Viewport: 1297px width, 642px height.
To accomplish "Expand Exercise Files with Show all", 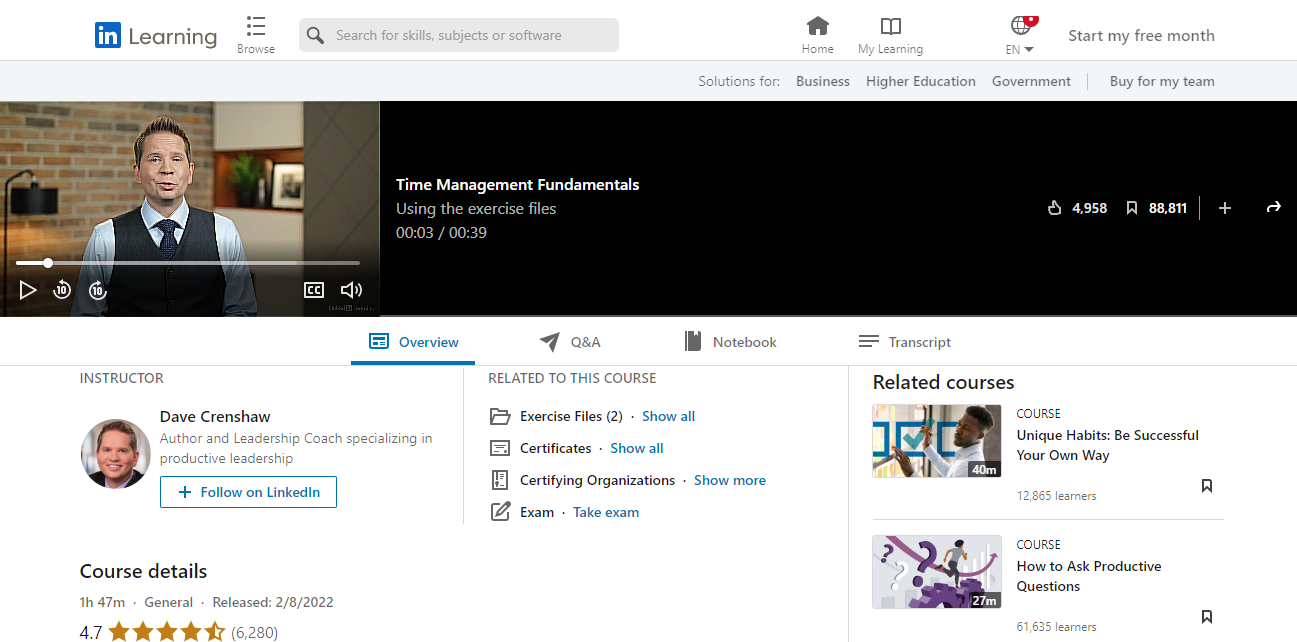I will [x=668, y=416].
